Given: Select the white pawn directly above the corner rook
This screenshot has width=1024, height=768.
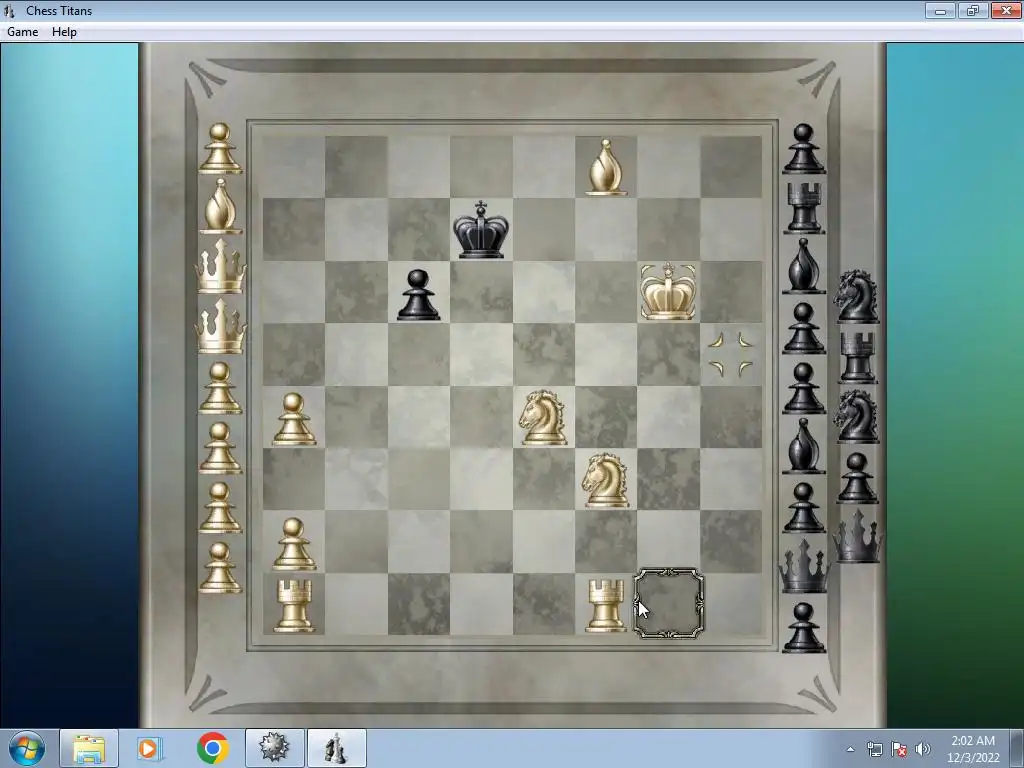Looking at the screenshot, I should point(294,544).
